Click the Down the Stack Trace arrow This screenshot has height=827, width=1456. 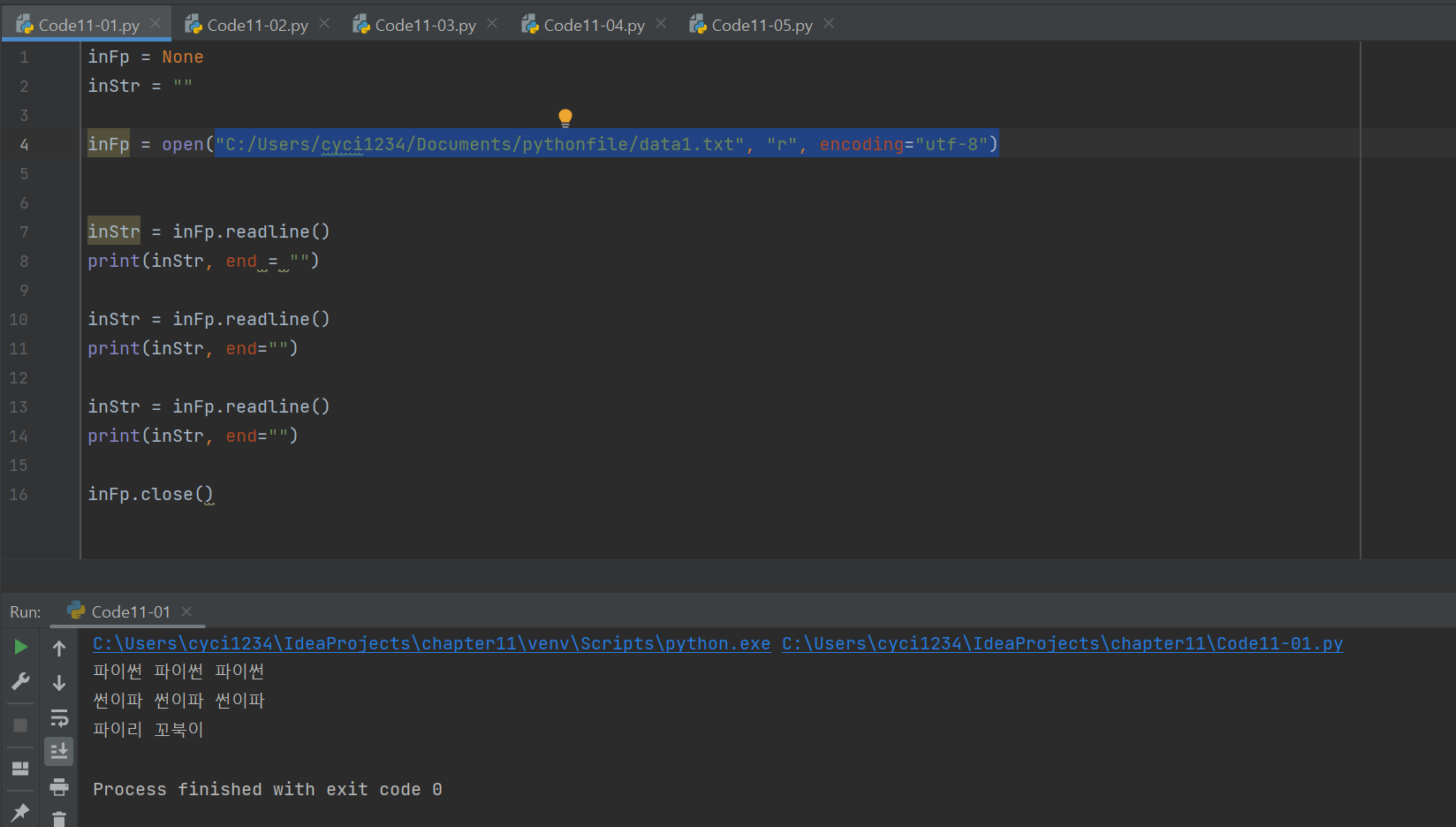[x=59, y=682]
